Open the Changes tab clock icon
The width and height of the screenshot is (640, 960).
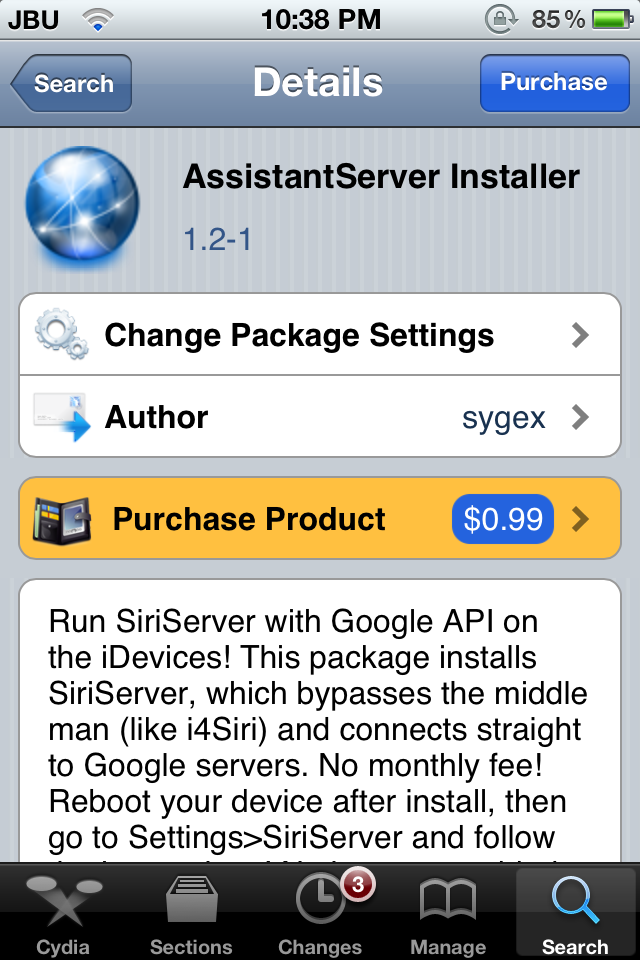click(x=319, y=899)
